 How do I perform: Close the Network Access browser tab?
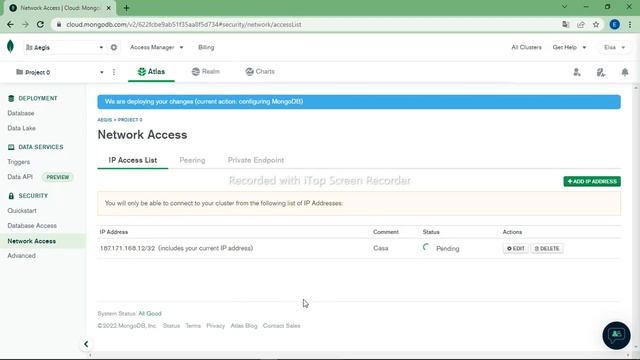click(x=109, y=8)
